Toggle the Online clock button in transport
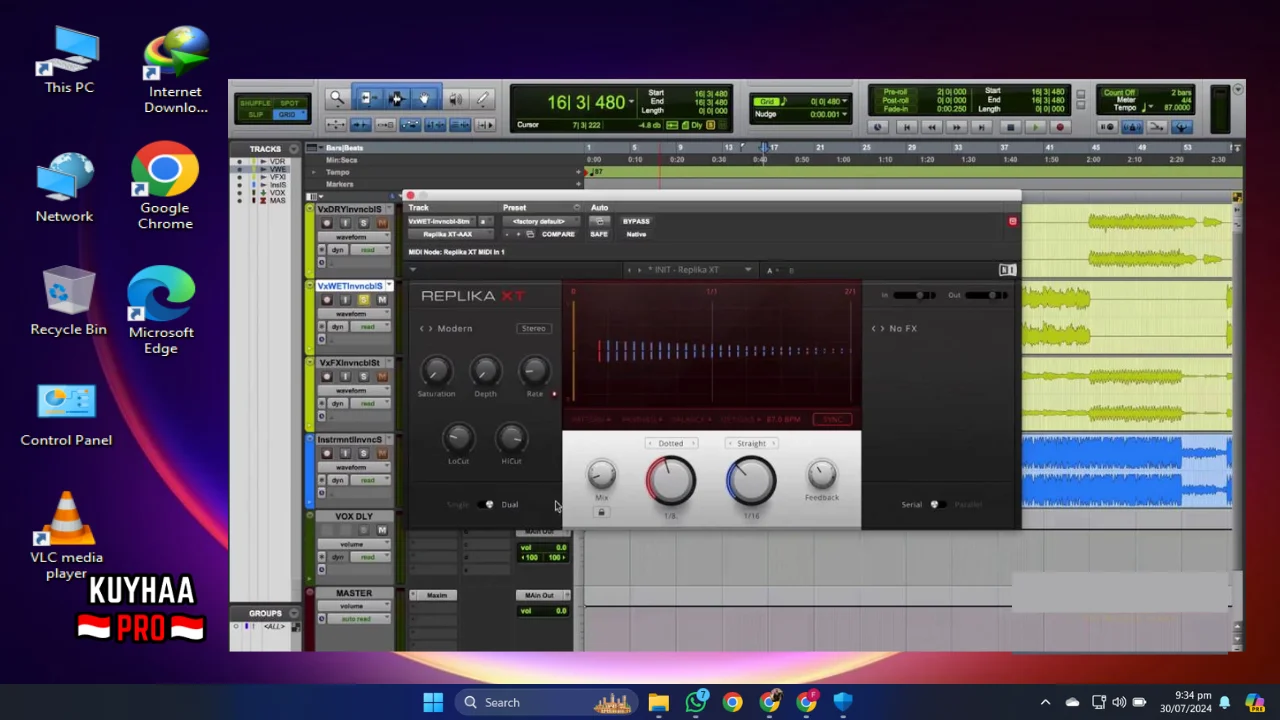This screenshot has height=720, width=1280. (878, 127)
